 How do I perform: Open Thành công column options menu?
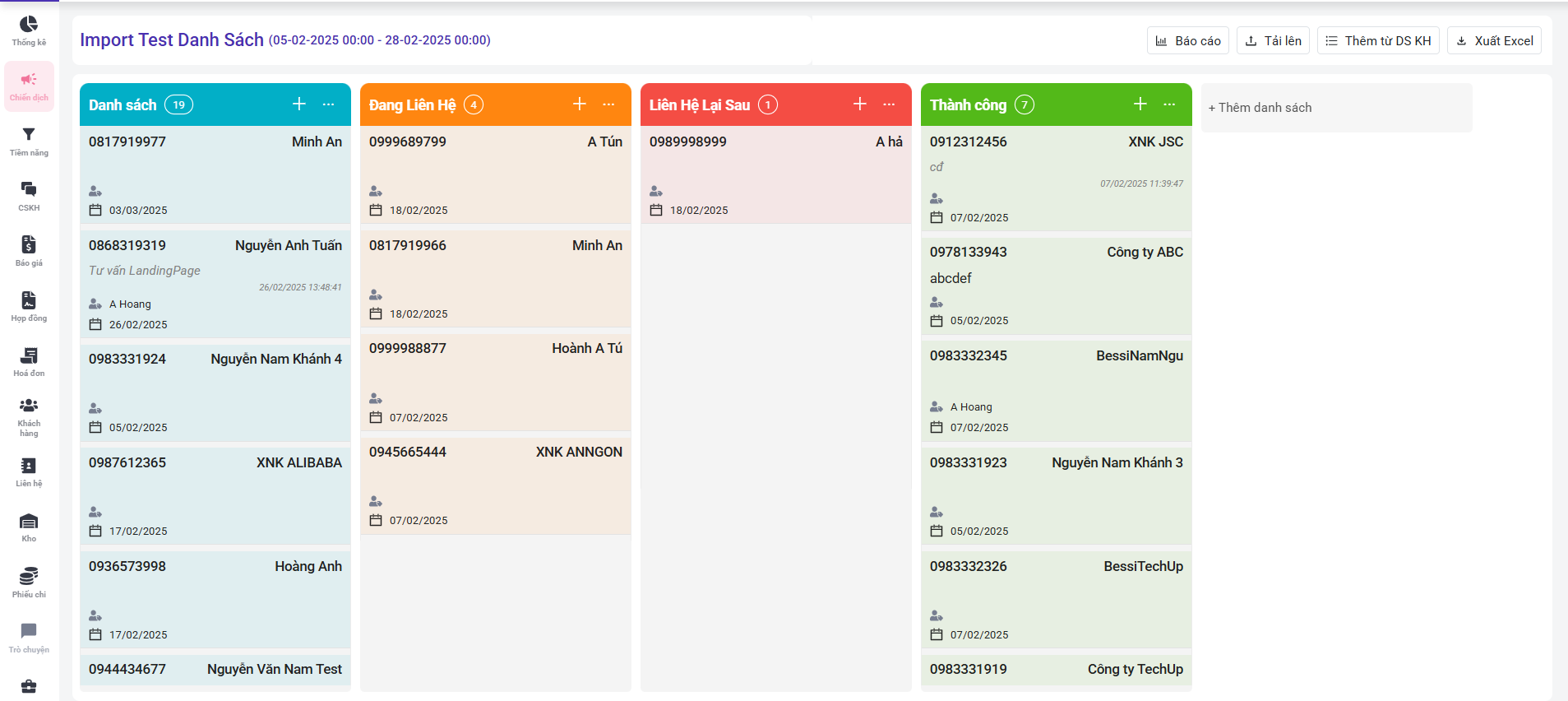(x=1170, y=104)
